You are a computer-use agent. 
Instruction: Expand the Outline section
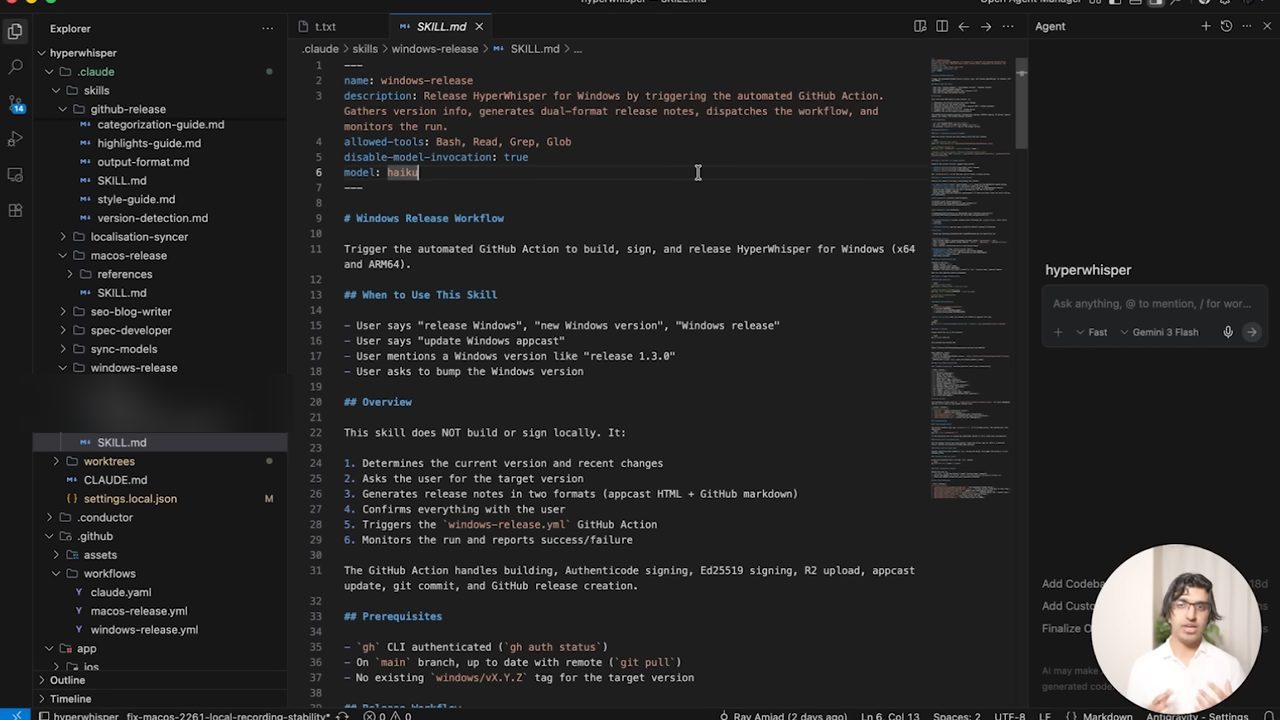tap(67, 680)
